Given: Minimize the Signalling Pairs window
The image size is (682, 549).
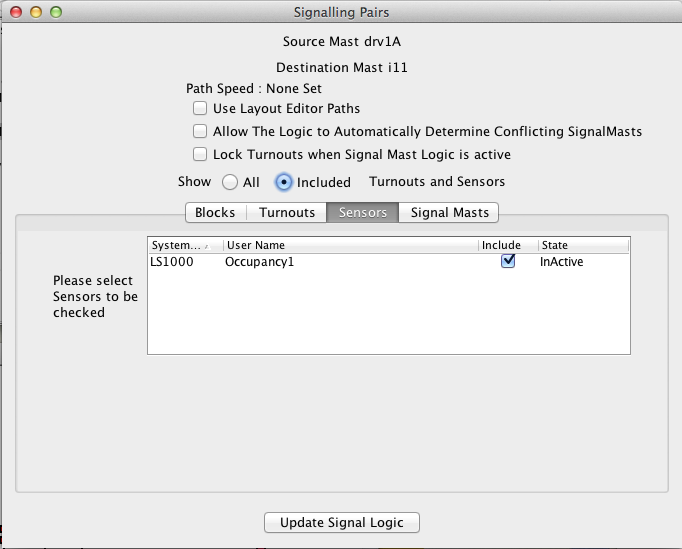Looking at the screenshot, I should (x=36, y=13).
